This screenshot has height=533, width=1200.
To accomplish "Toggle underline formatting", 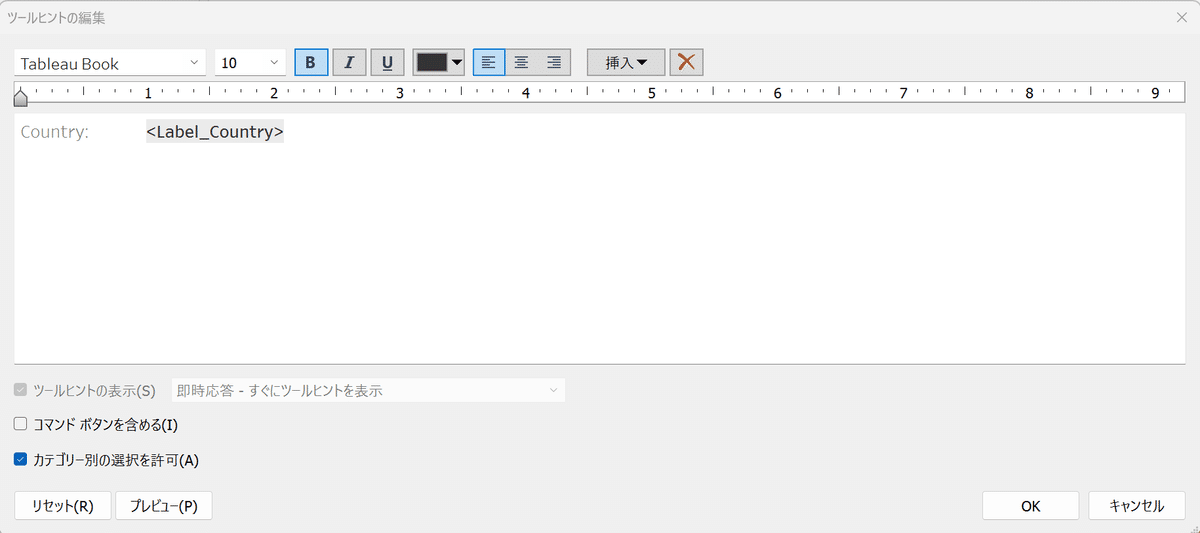I will point(387,62).
